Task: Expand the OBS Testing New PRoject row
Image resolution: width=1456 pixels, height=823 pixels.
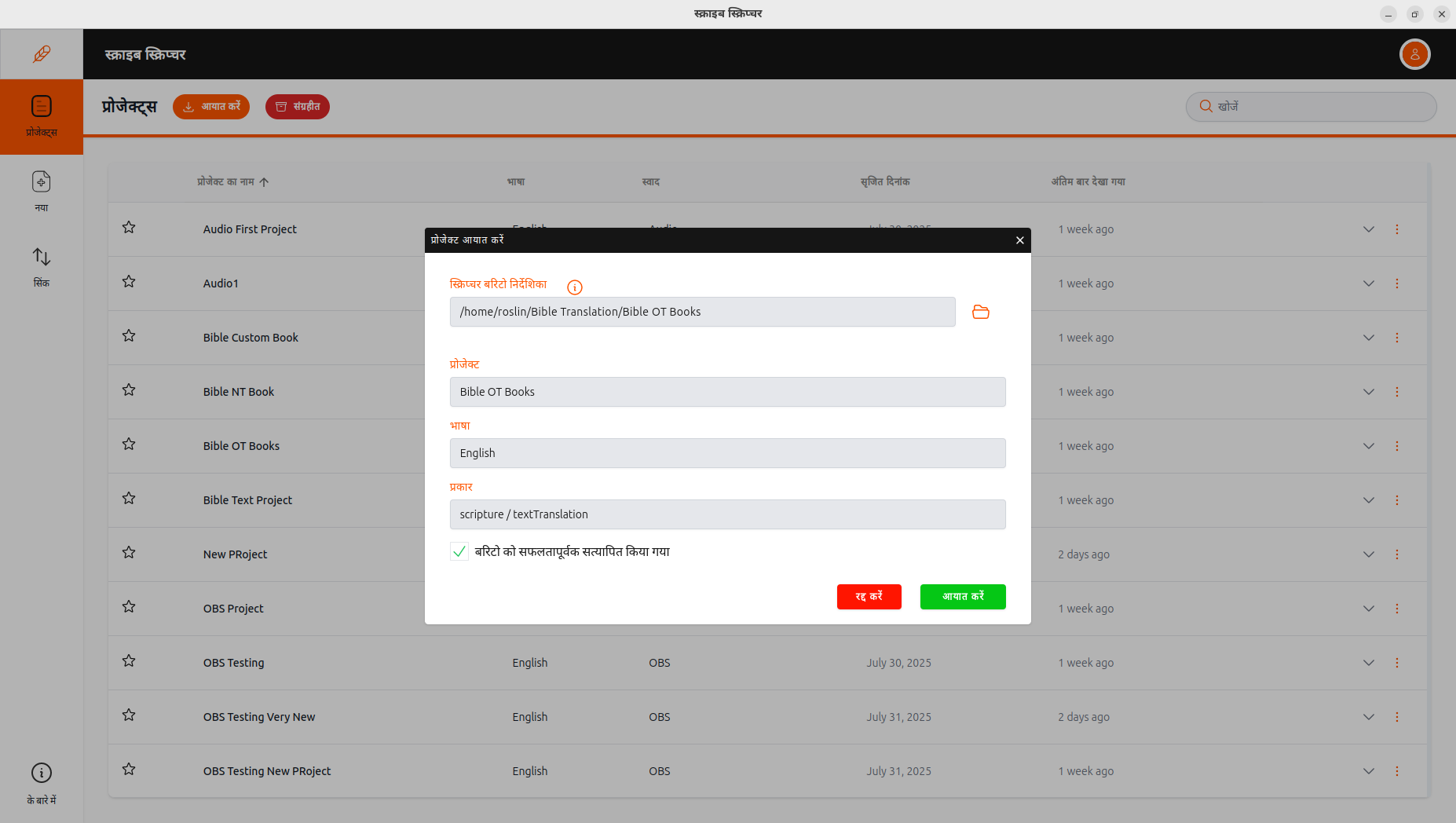Action: [x=1368, y=771]
